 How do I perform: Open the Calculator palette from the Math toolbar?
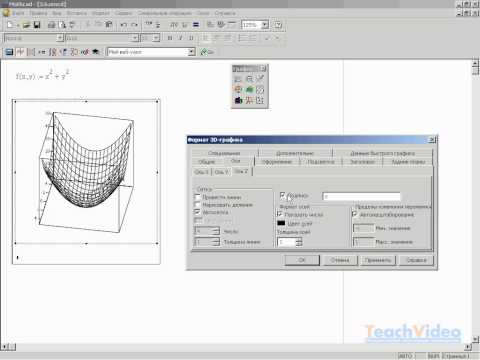[9, 52]
